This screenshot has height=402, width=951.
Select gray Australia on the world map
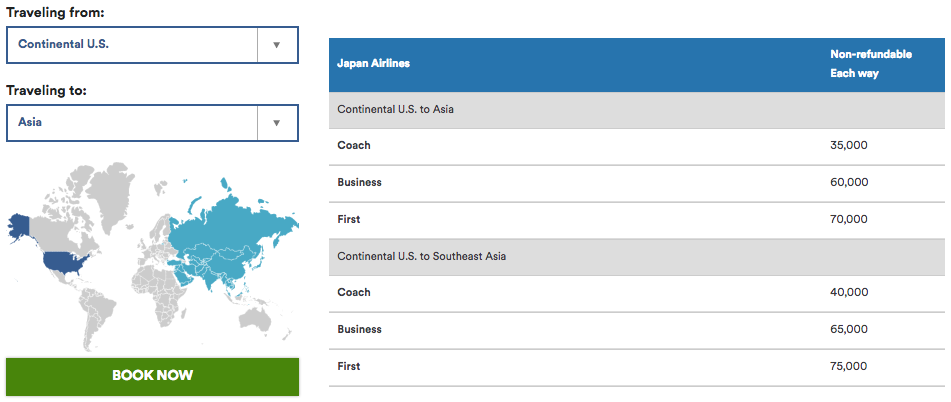[x=260, y=318]
